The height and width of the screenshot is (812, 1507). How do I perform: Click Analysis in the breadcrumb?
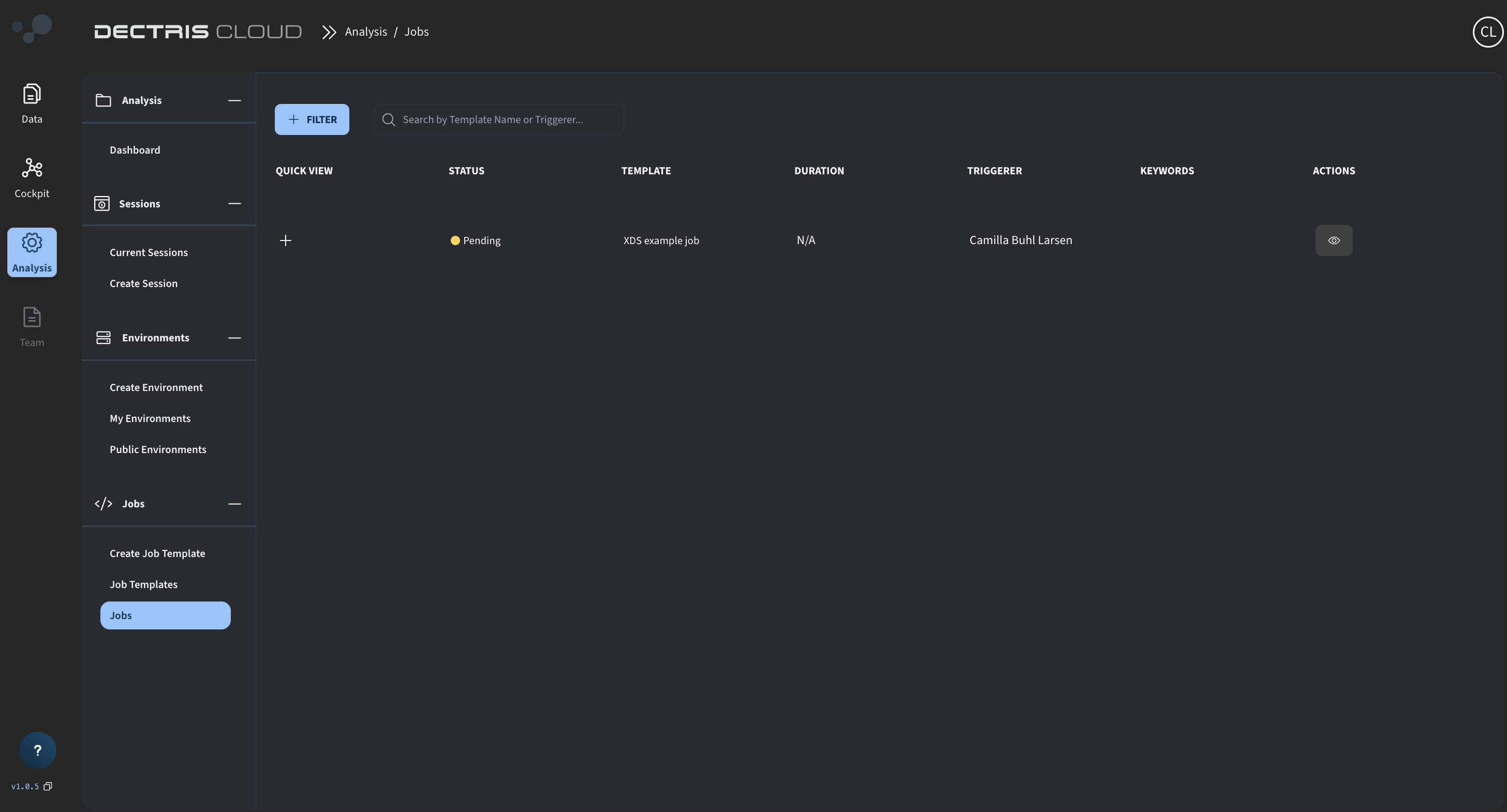pos(366,32)
